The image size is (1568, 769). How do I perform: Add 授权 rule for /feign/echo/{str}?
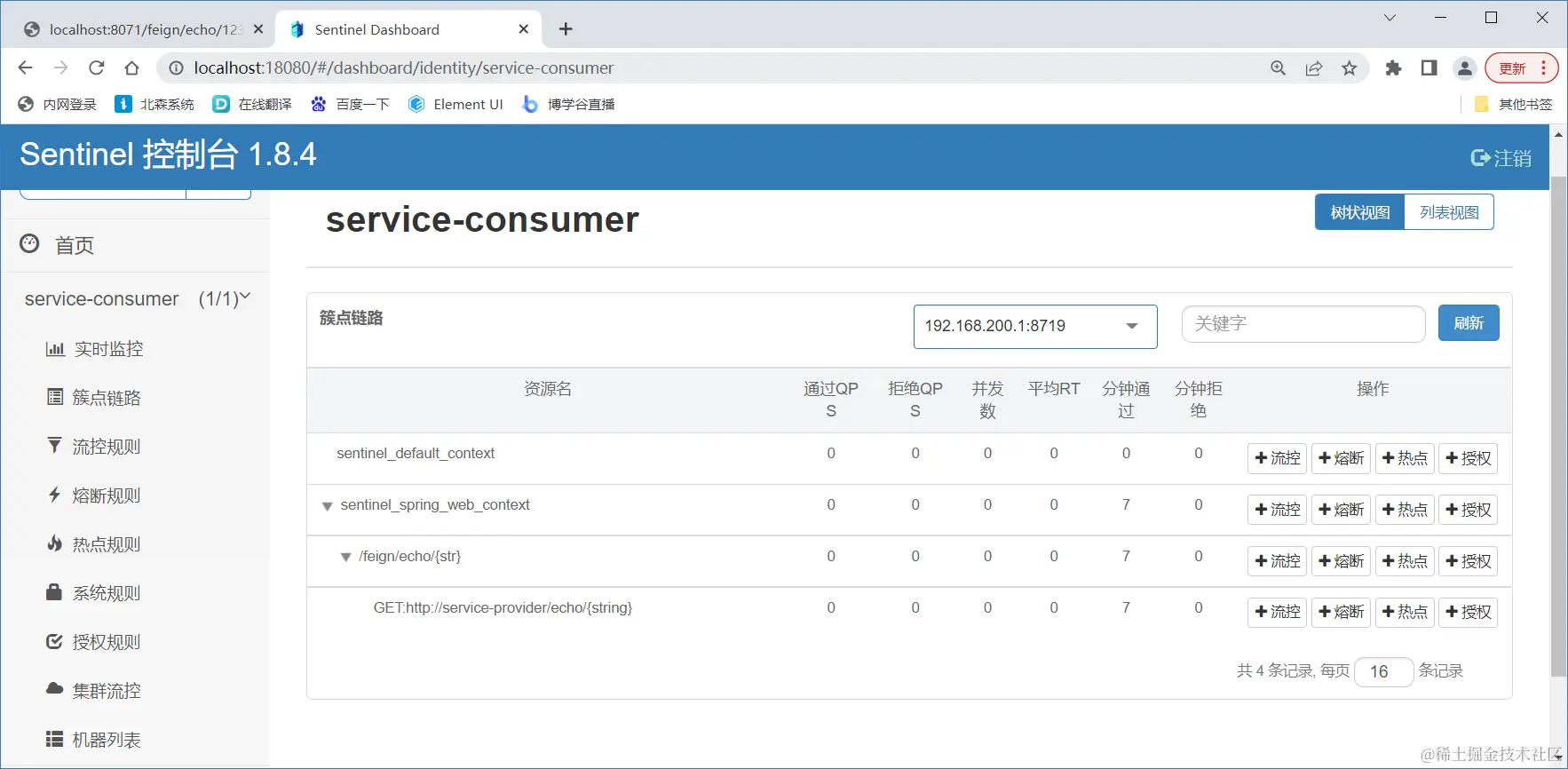click(x=1469, y=561)
